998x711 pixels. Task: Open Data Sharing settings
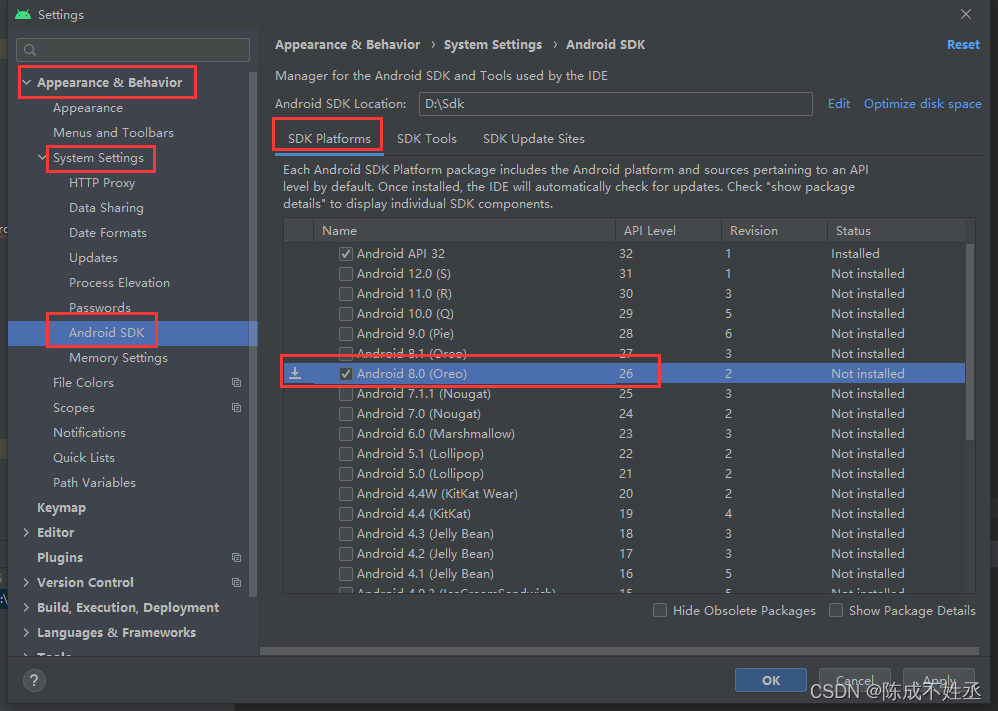click(106, 208)
